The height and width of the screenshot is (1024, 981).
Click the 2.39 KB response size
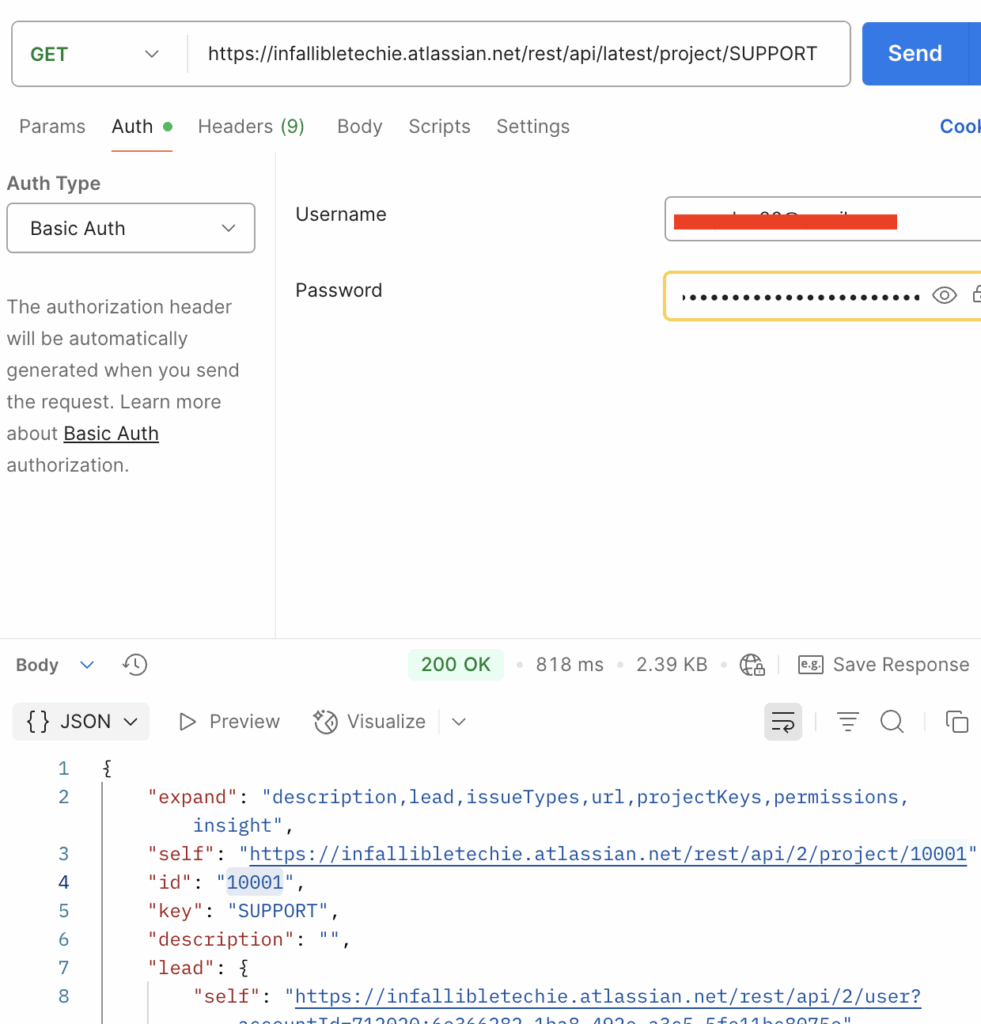(671, 665)
